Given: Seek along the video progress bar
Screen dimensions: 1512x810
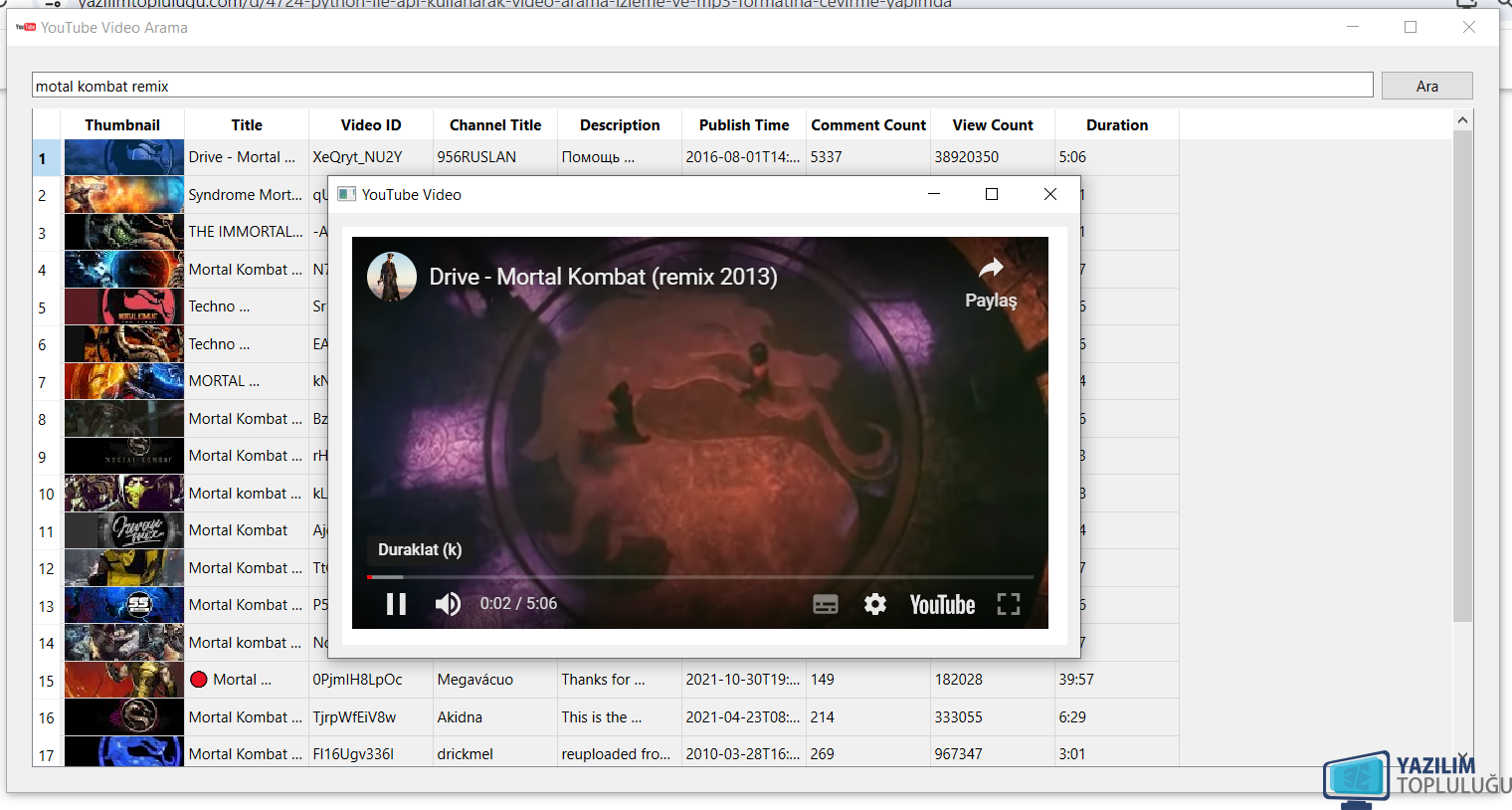Looking at the screenshot, I should pos(700,577).
